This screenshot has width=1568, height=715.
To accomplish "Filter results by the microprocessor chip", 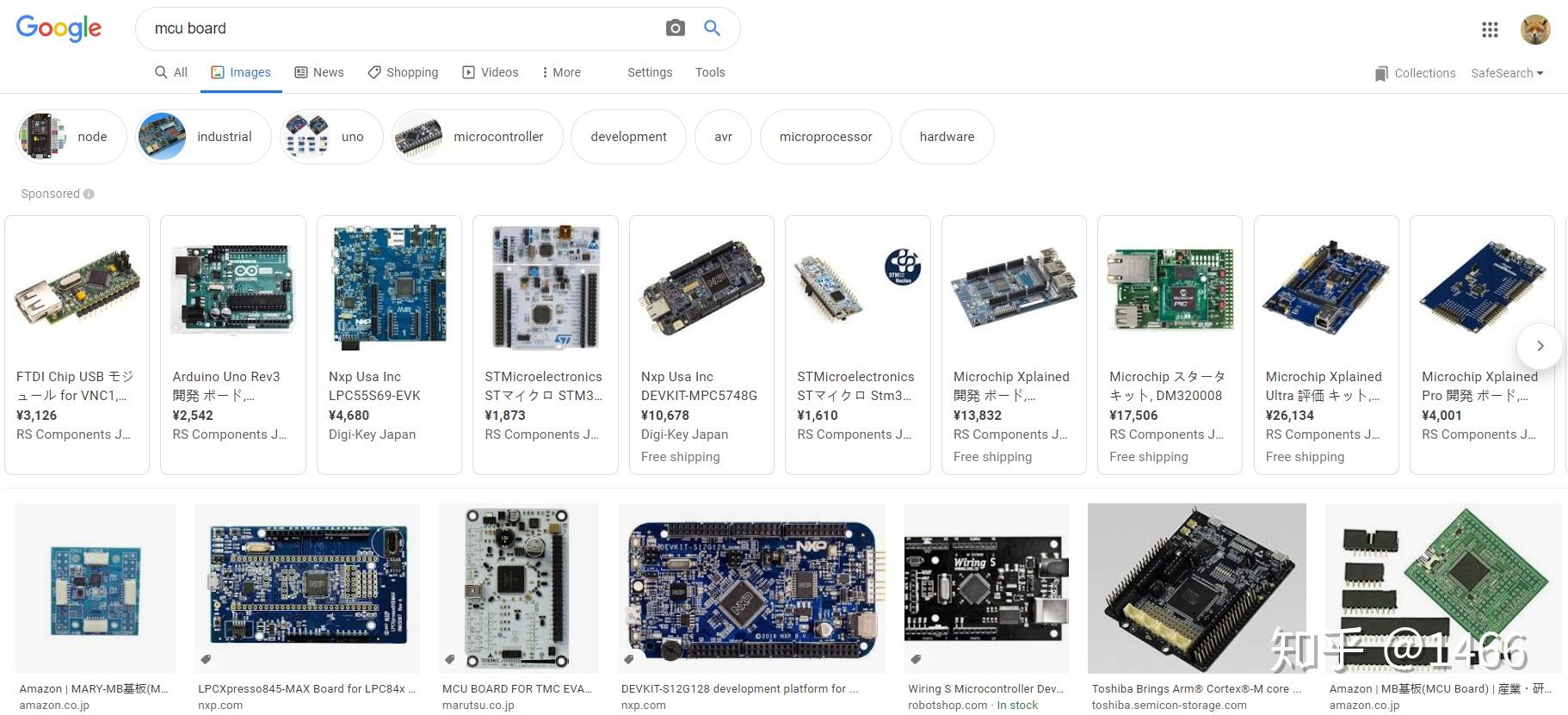I will (x=825, y=137).
